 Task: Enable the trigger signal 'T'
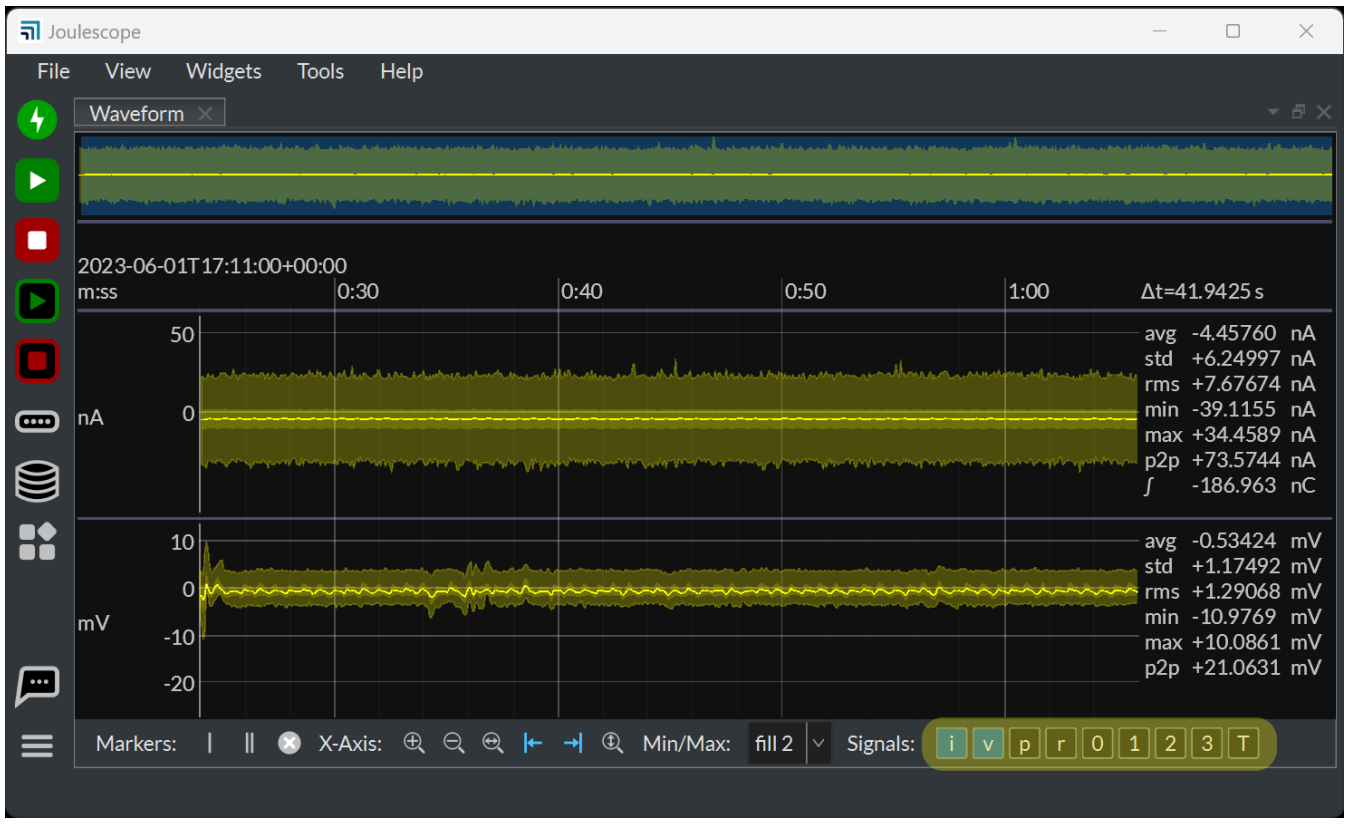pyautogui.click(x=1243, y=744)
